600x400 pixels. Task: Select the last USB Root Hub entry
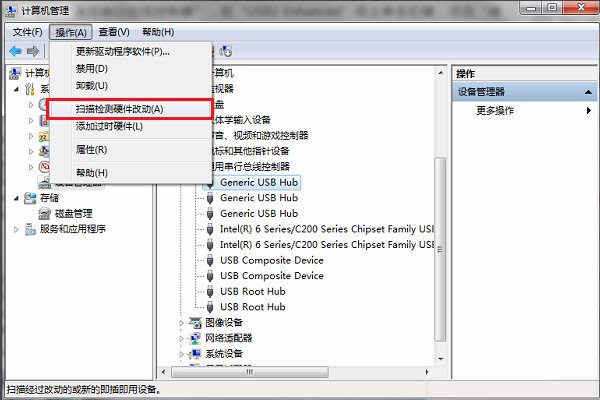click(253, 307)
